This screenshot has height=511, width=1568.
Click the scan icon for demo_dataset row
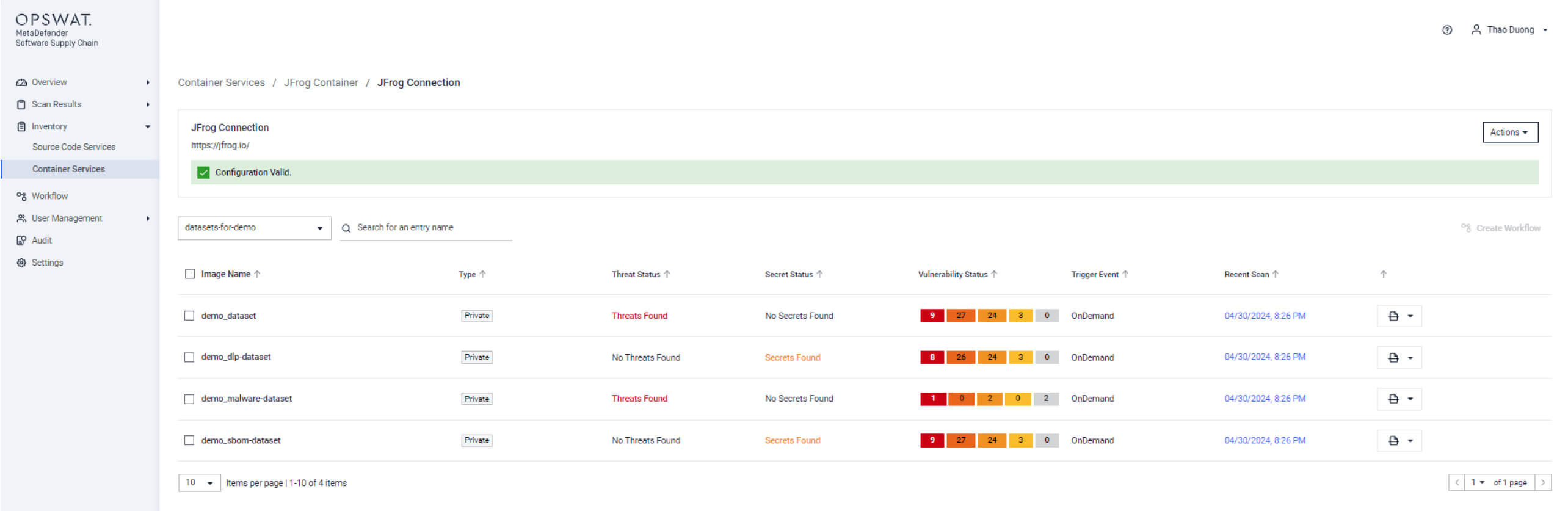(x=1393, y=316)
